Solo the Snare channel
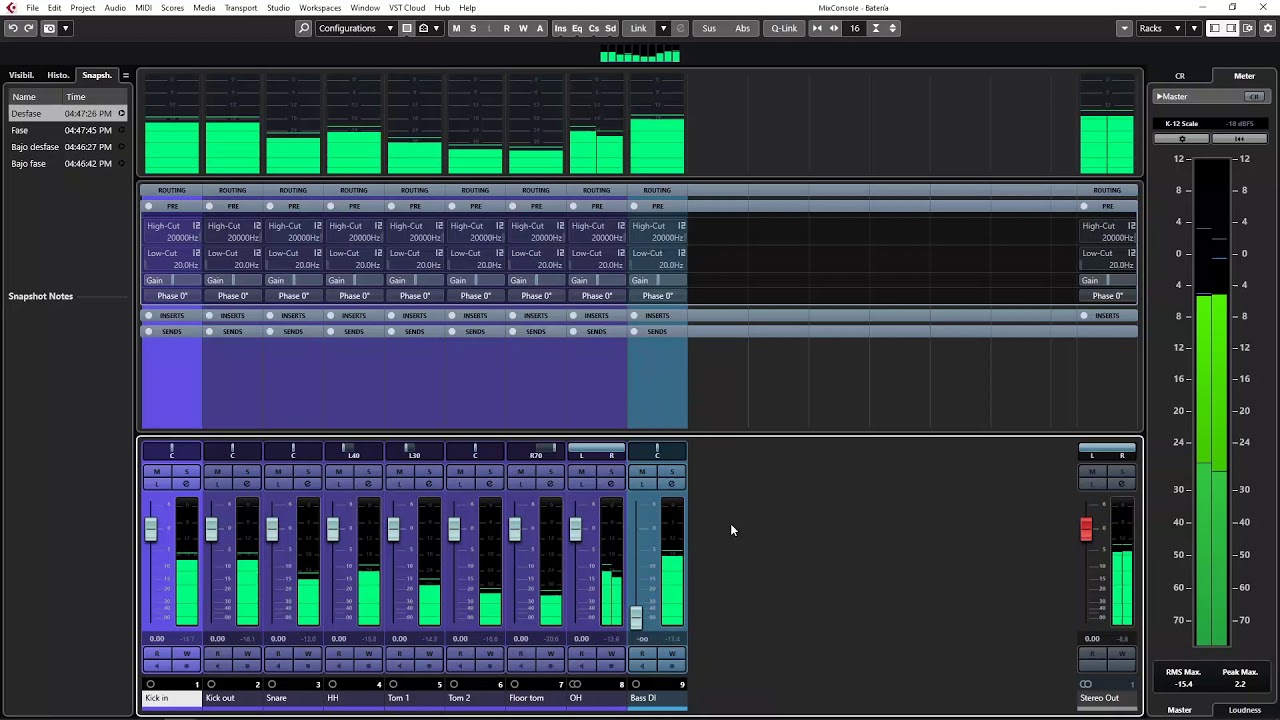1280x720 pixels. click(307, 471)
